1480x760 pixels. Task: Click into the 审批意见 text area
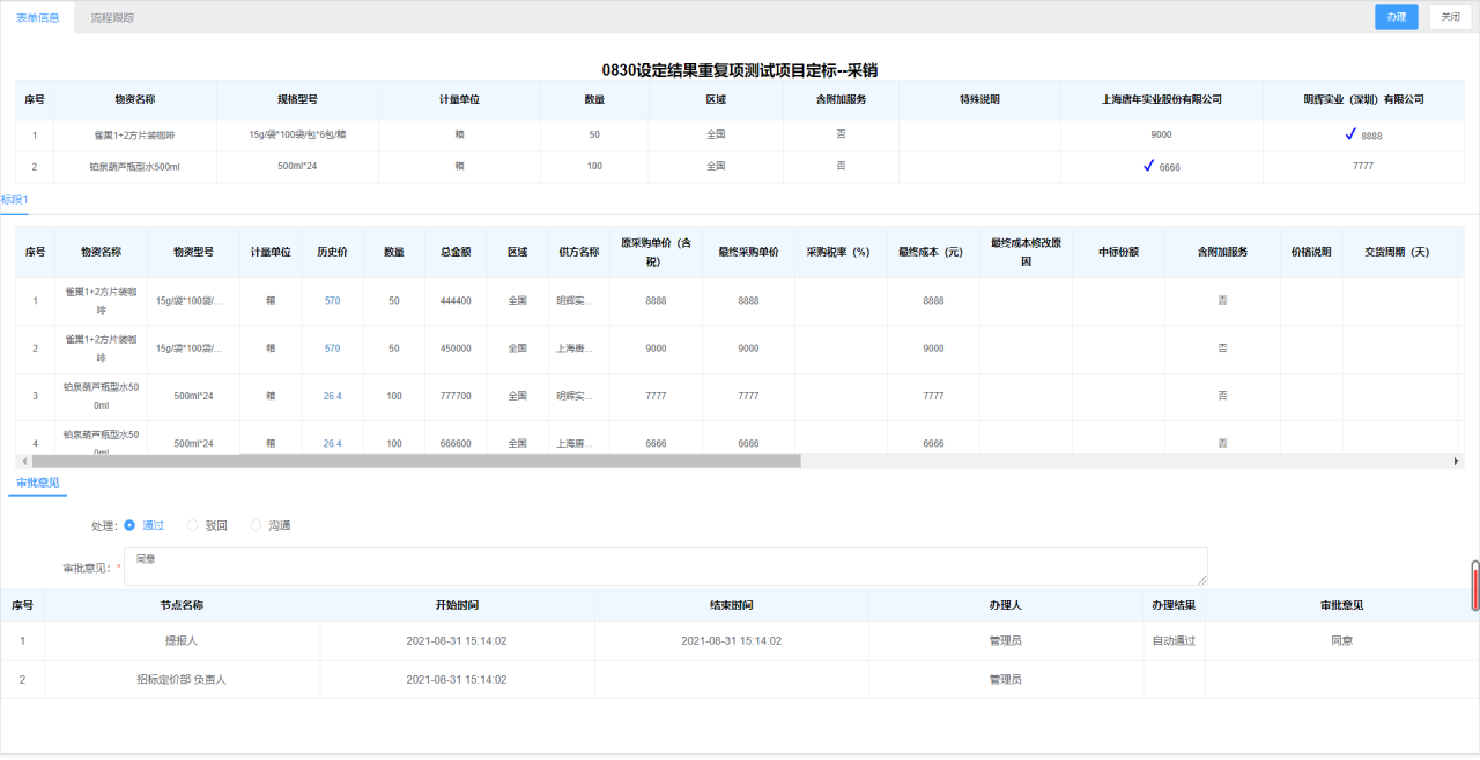point(665,566)
